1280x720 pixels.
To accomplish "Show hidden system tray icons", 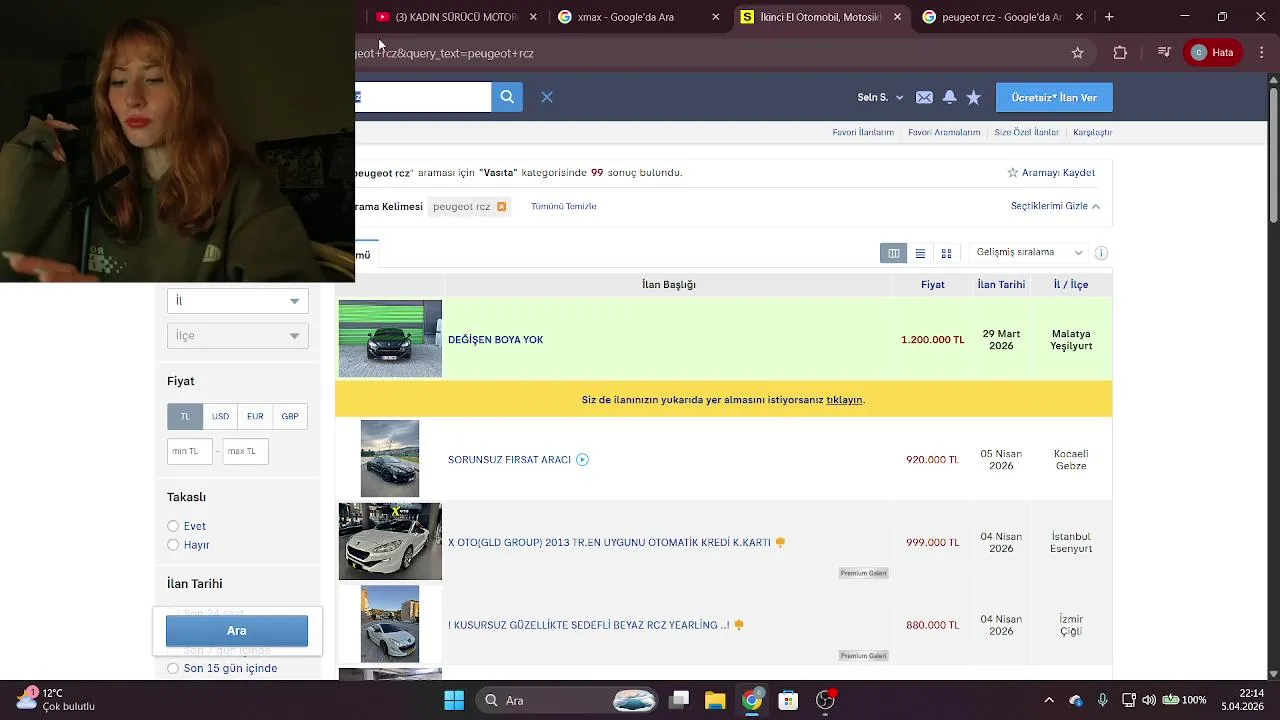I will (x=1048, y=700).
